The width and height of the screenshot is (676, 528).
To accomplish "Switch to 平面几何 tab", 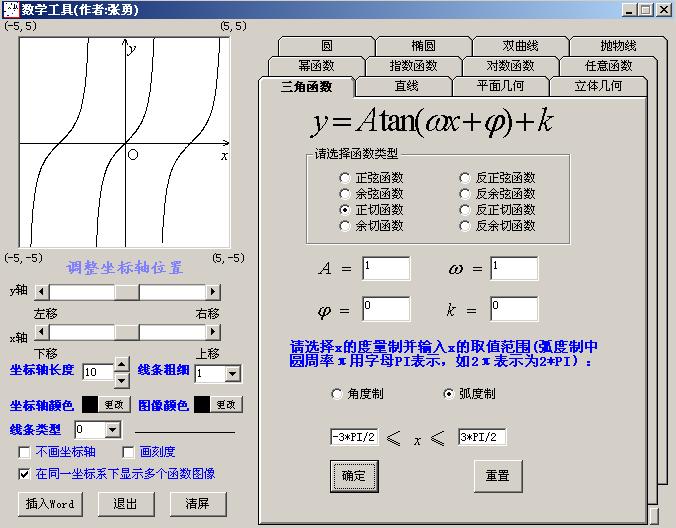I will tap(501, 86).
